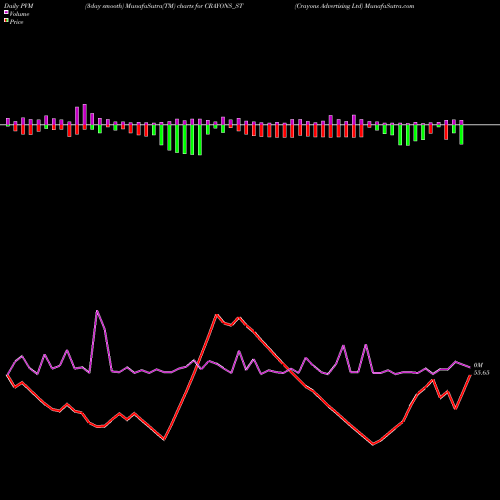Click the chart title containing CRAYONS_ST
Viewport: 500px width, 500px height.
pos(164,6)
